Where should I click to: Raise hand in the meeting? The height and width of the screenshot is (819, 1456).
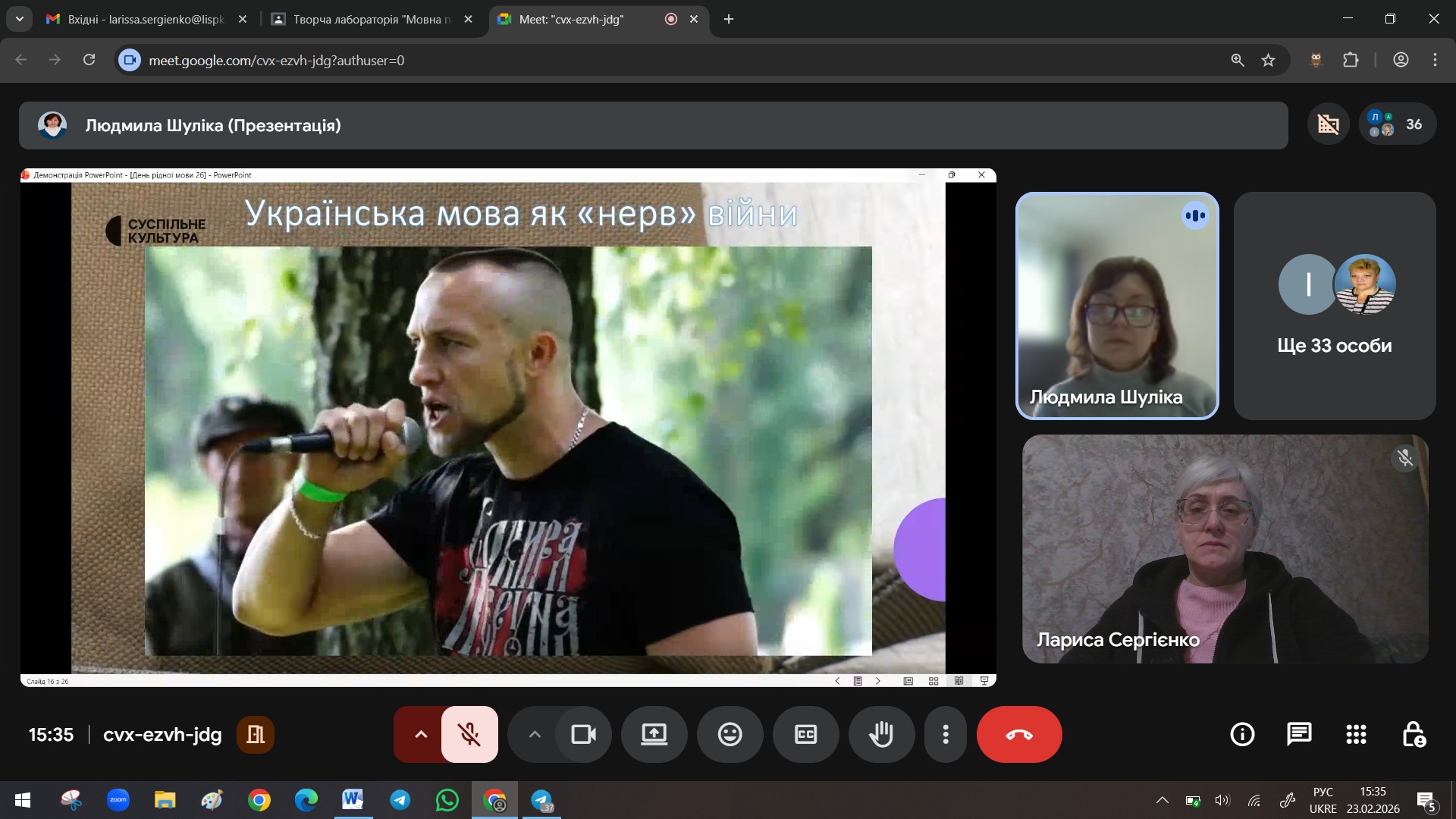click(x=881, y=734)
